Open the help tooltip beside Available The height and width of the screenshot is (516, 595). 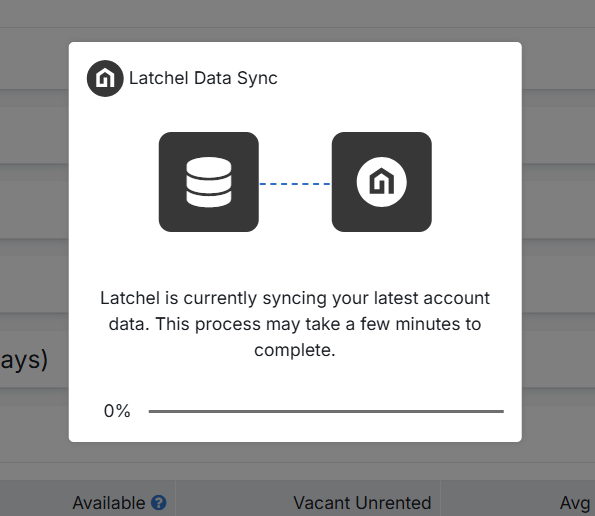[x=159, y=503]
